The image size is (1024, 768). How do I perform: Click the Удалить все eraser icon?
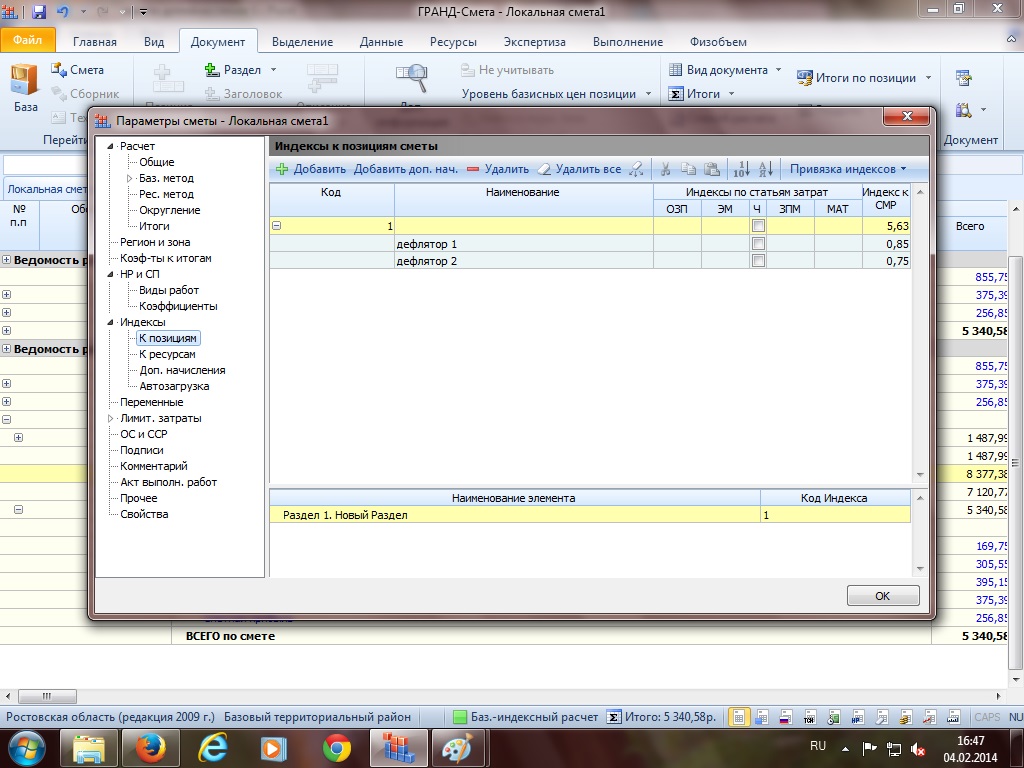point(544,170)
